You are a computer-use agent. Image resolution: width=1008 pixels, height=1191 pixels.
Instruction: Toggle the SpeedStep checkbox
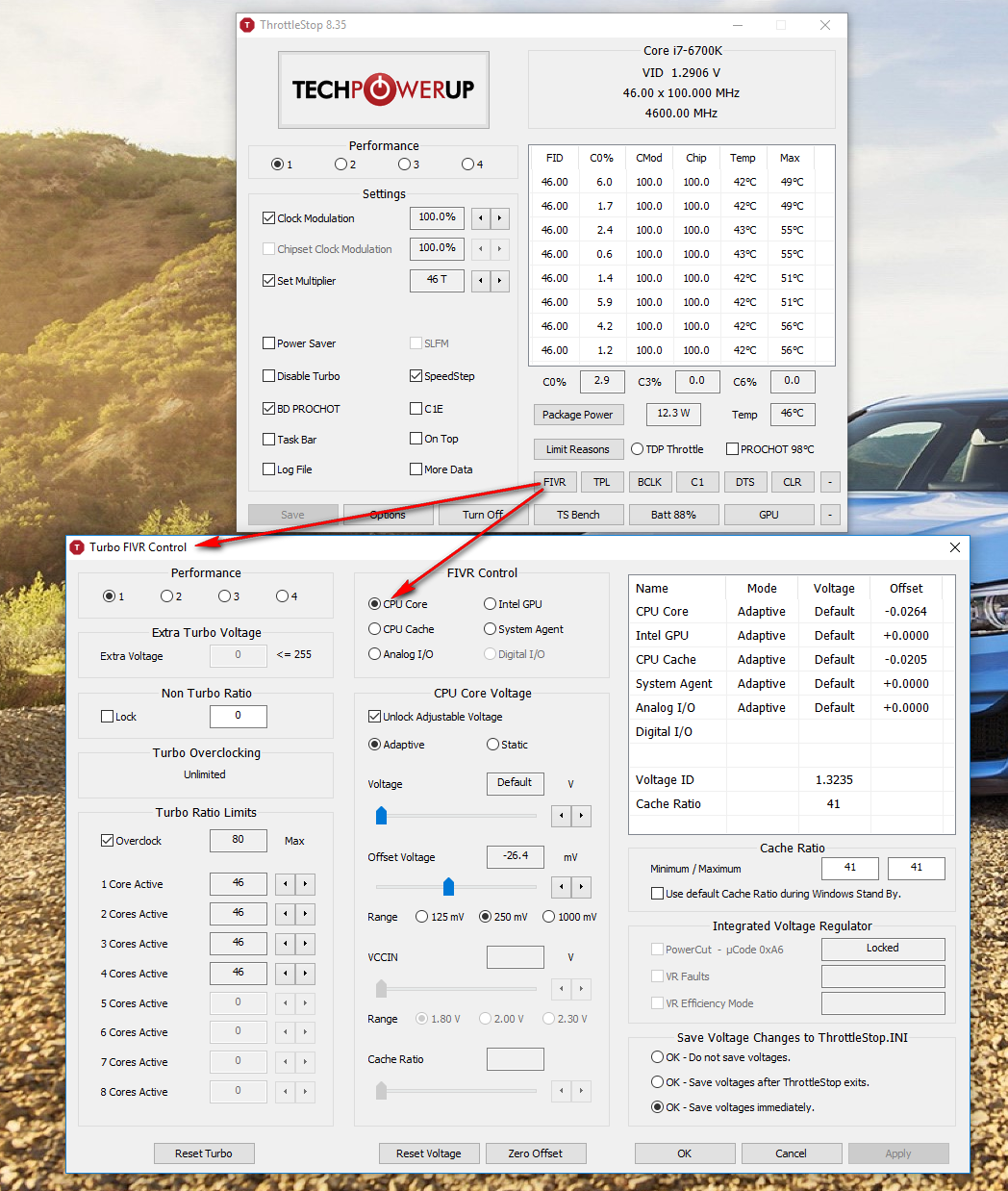[416, 376]
